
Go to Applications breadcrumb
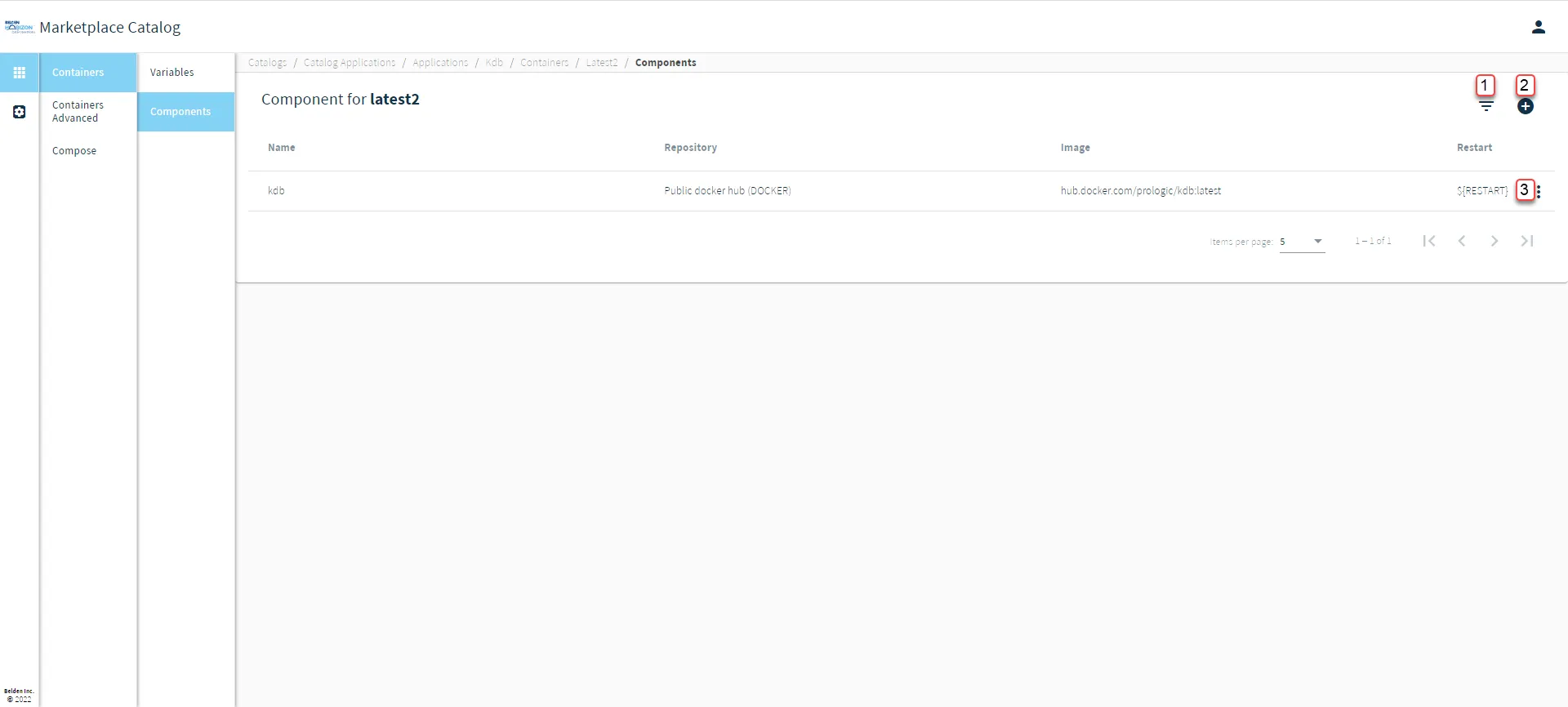(440, 63)
